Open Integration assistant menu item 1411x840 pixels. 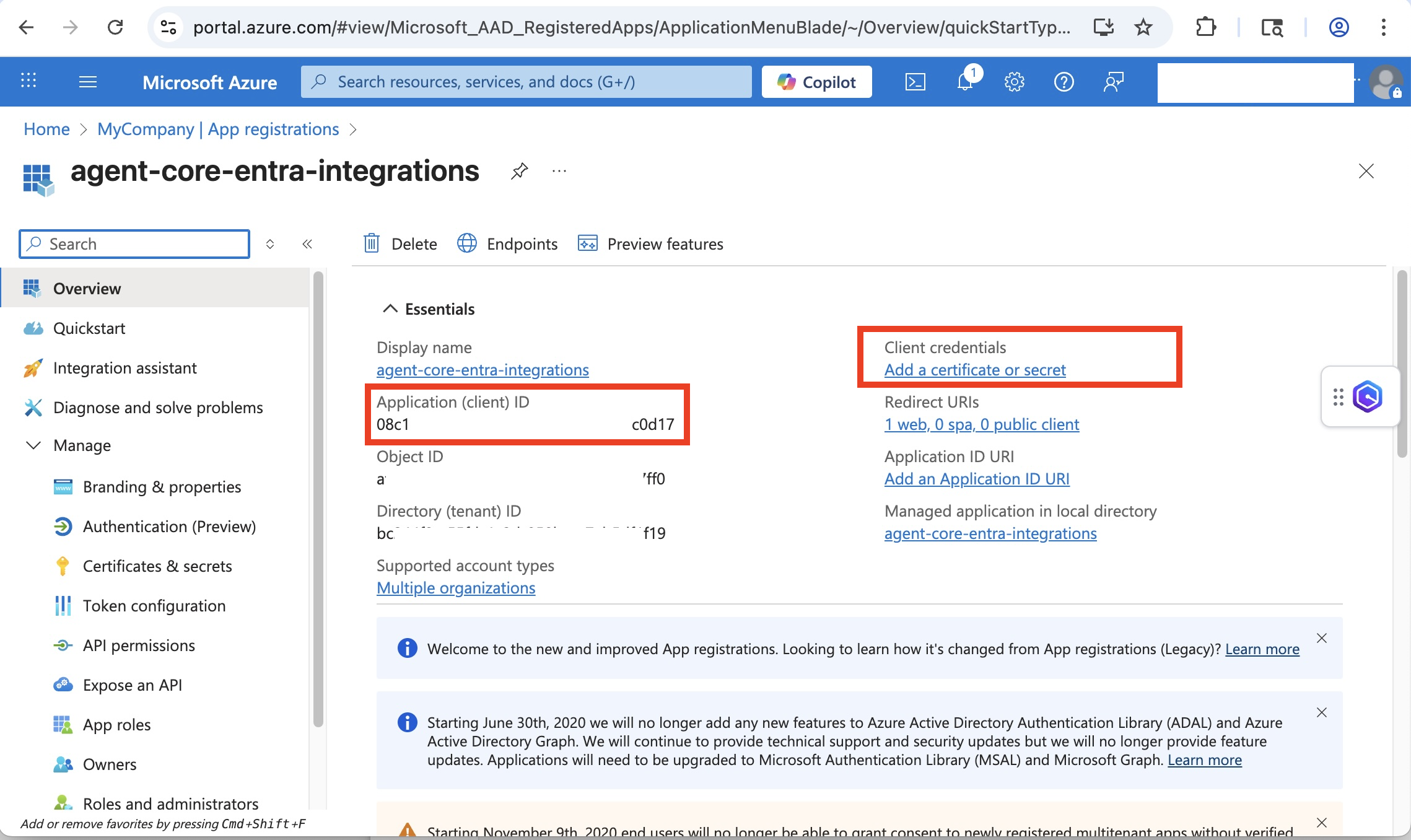(155, 368)
